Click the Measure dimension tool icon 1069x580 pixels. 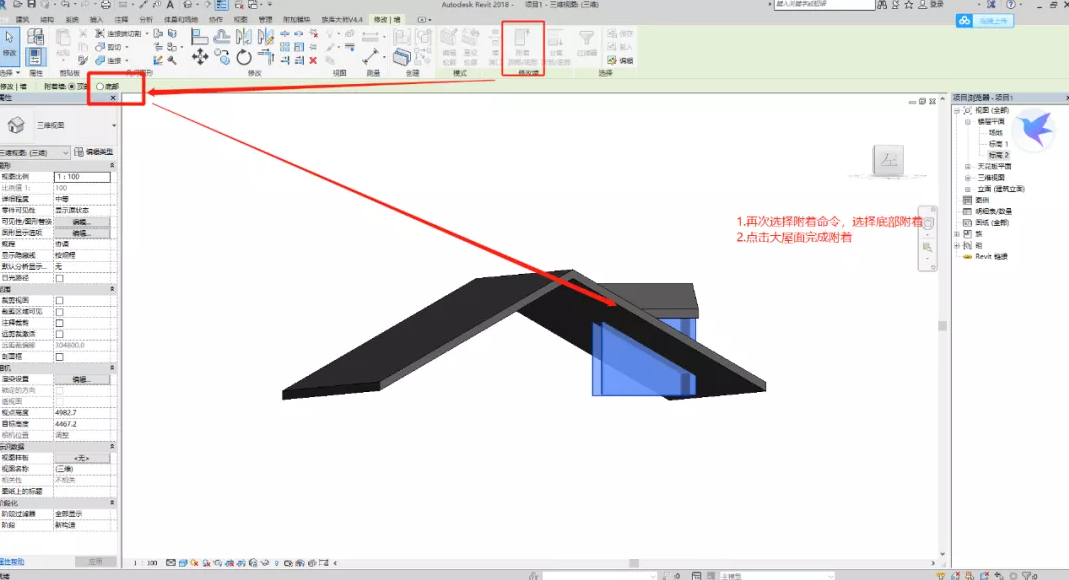tap(372, 57)
